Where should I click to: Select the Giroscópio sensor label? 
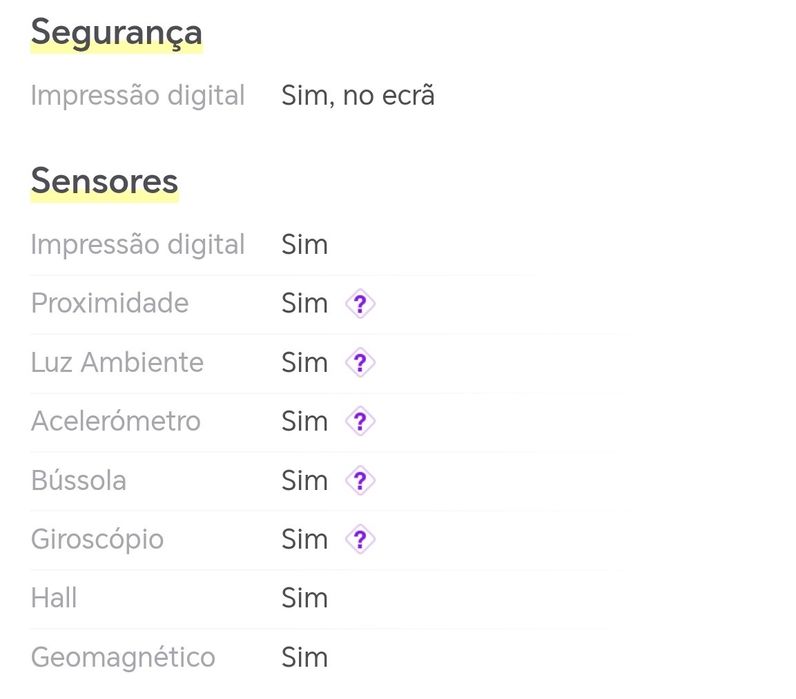coord(97,540)
